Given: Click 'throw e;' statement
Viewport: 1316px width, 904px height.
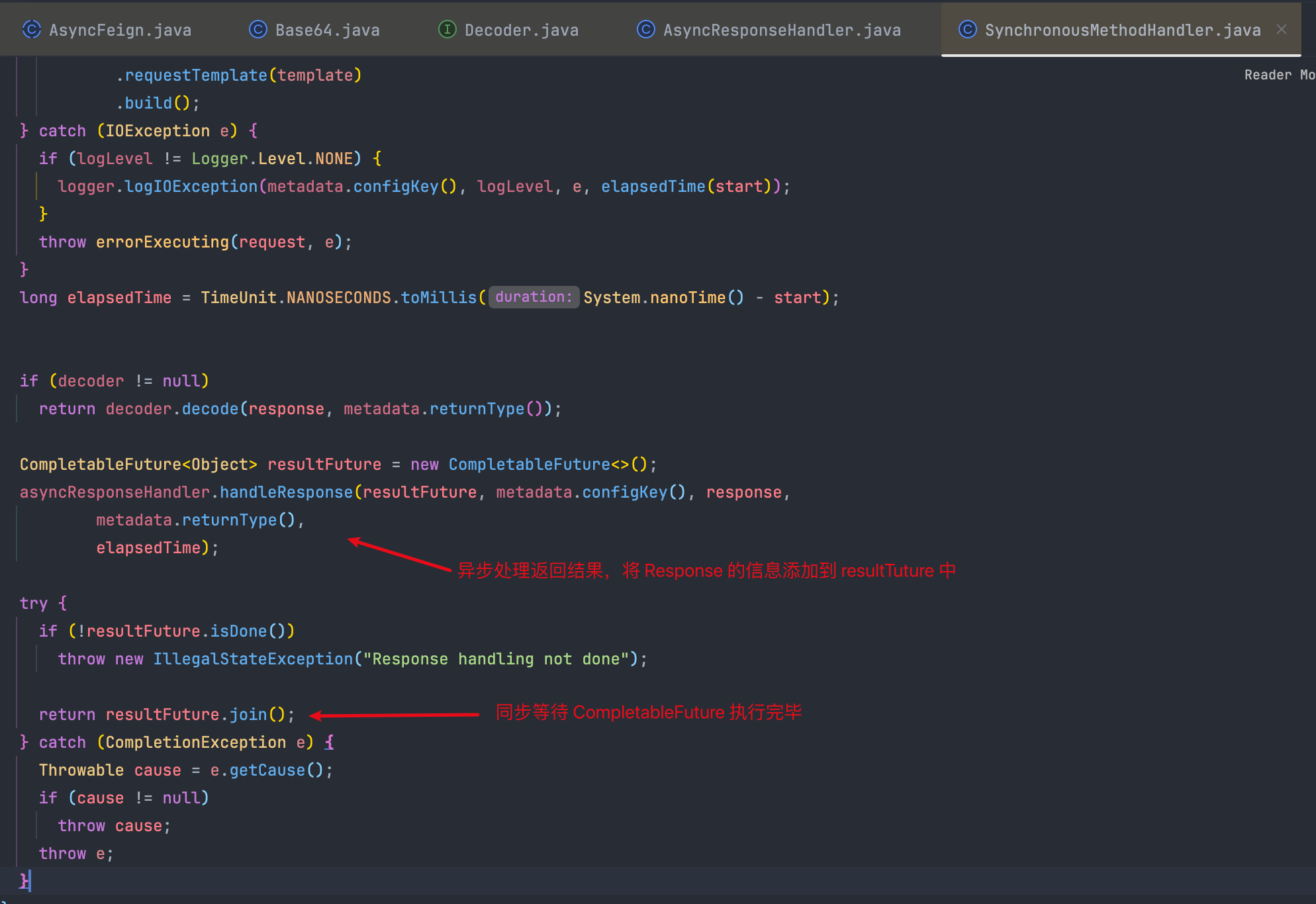Looking at the screenshot, I should [x=76, y=854].
